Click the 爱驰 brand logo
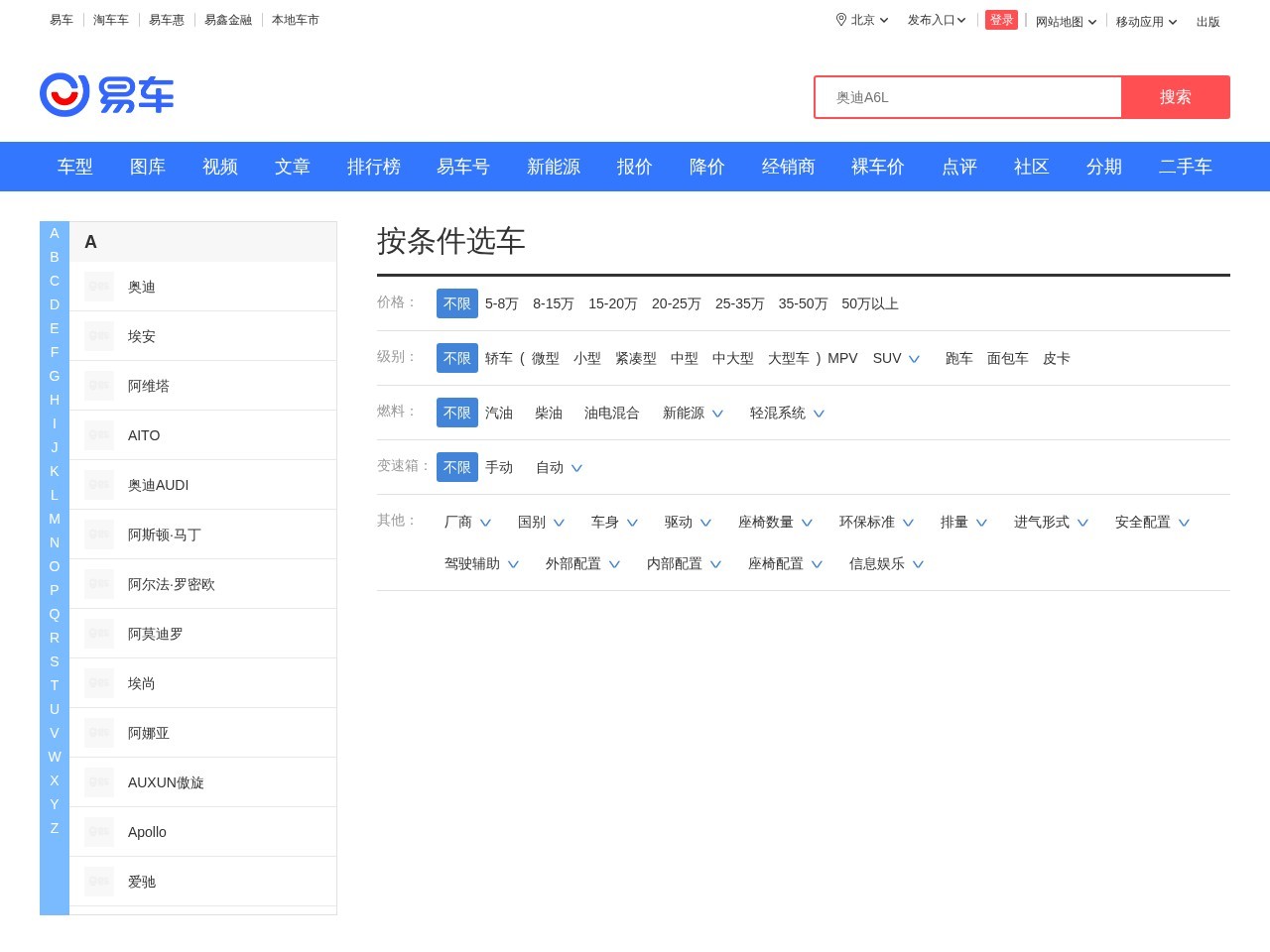The width and height of the screenshot is (1270, 952). pyautogui.click(x=97, y=881)
